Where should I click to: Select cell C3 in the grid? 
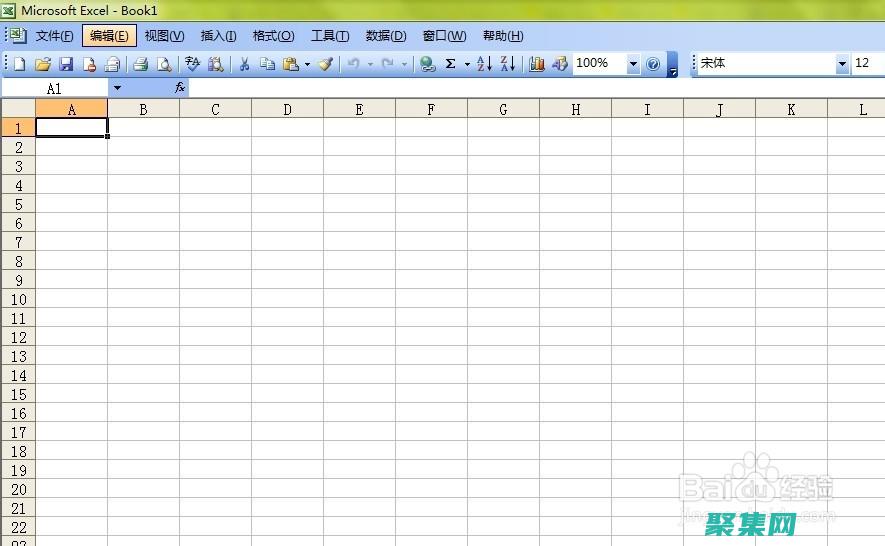215,165
